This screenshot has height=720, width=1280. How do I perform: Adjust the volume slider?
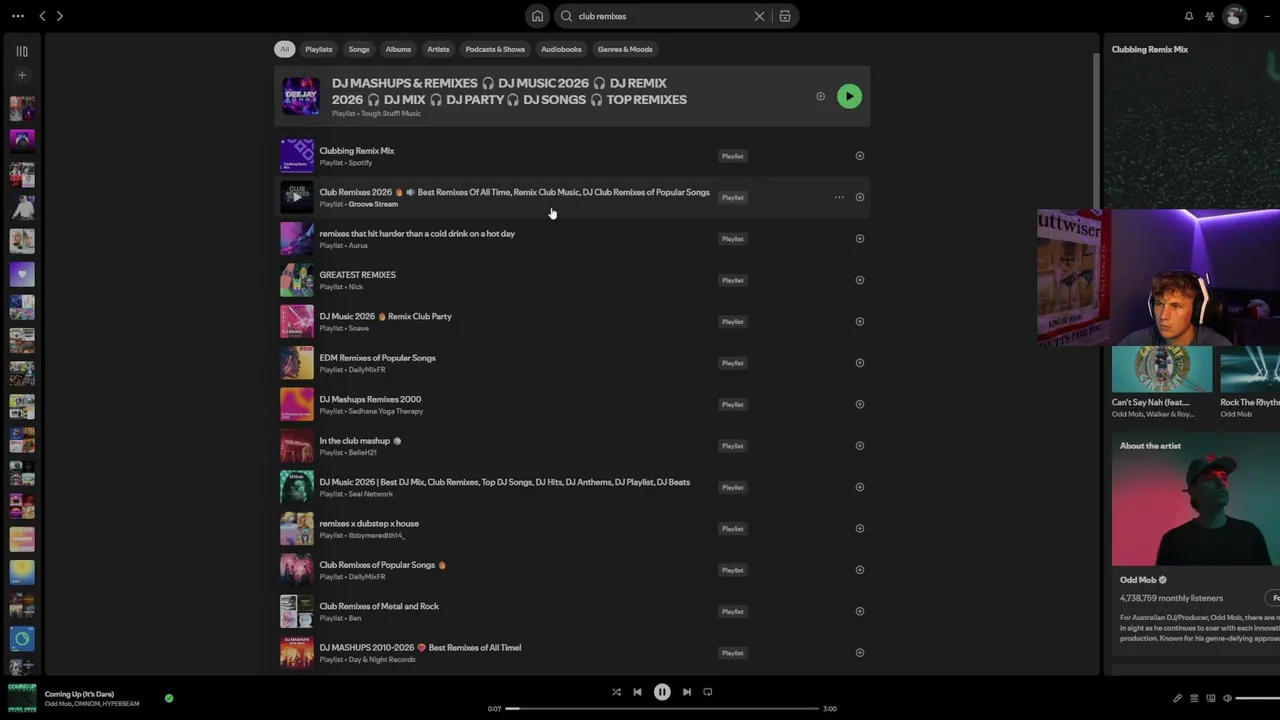[x=1259, y=698]
